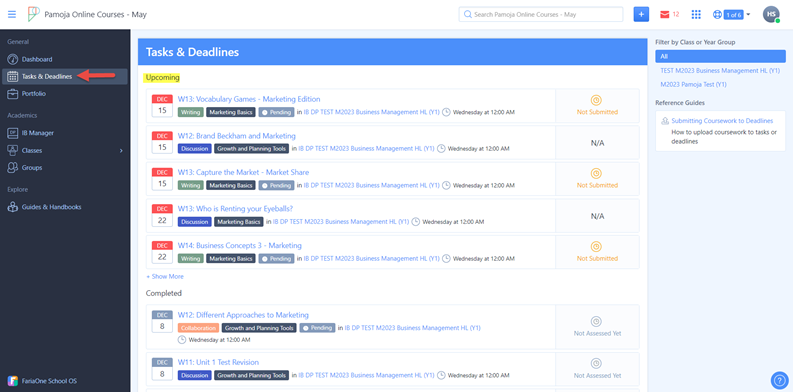
Task: Click class link in Who is Renting row
Action: click(341, 222)
